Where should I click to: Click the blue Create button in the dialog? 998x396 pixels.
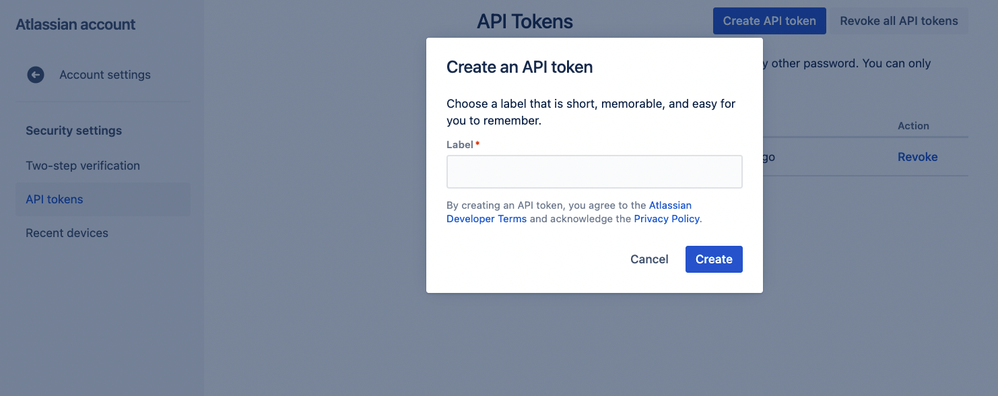point(714,259)
